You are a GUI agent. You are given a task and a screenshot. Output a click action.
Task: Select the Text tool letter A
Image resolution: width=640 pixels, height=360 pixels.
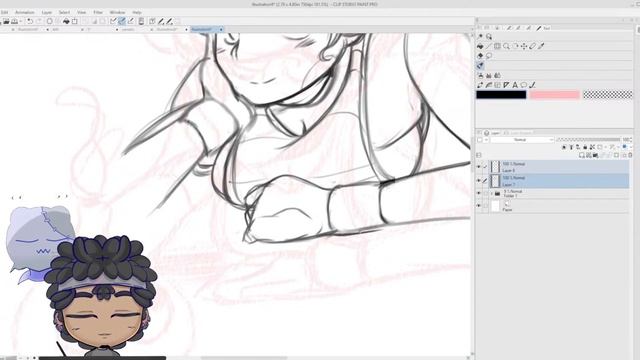point(515,85)
